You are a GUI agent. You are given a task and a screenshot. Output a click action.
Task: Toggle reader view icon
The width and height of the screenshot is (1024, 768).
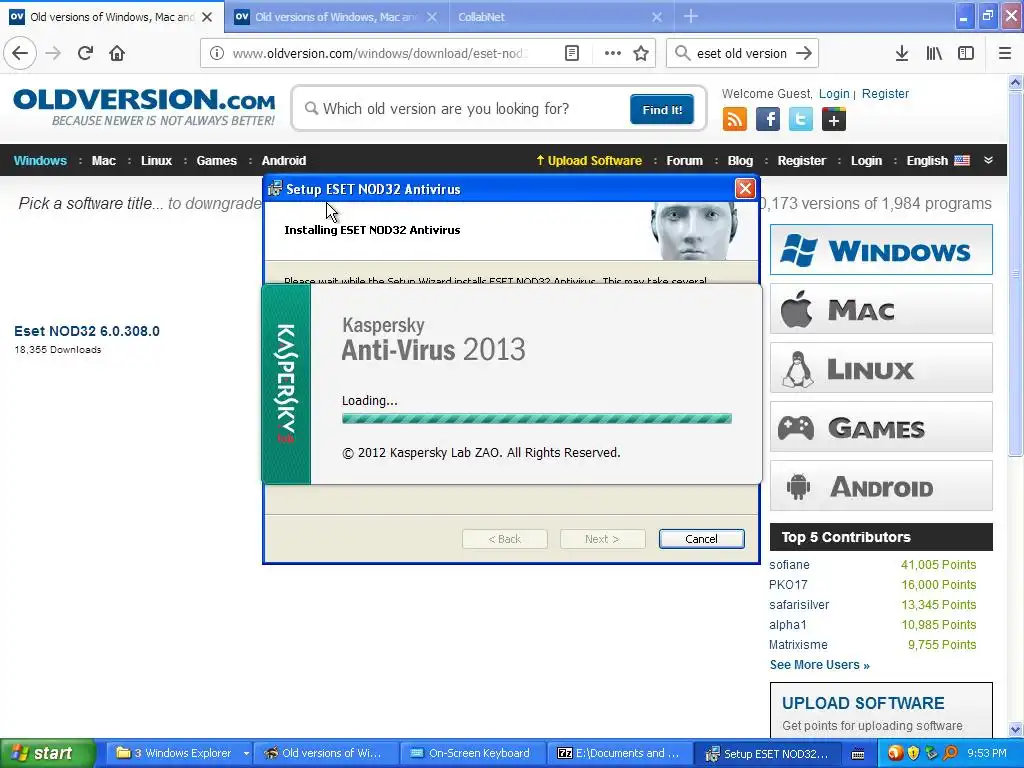(571, 53)
